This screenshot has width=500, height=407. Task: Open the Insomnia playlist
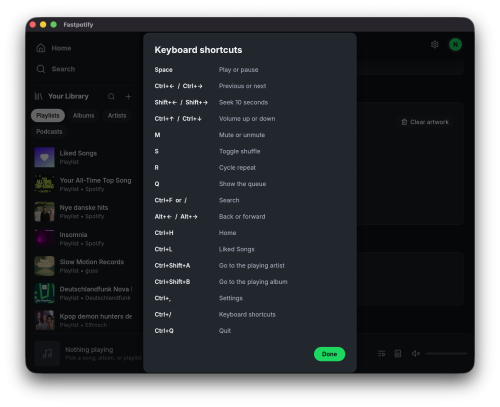pos(83,239)
